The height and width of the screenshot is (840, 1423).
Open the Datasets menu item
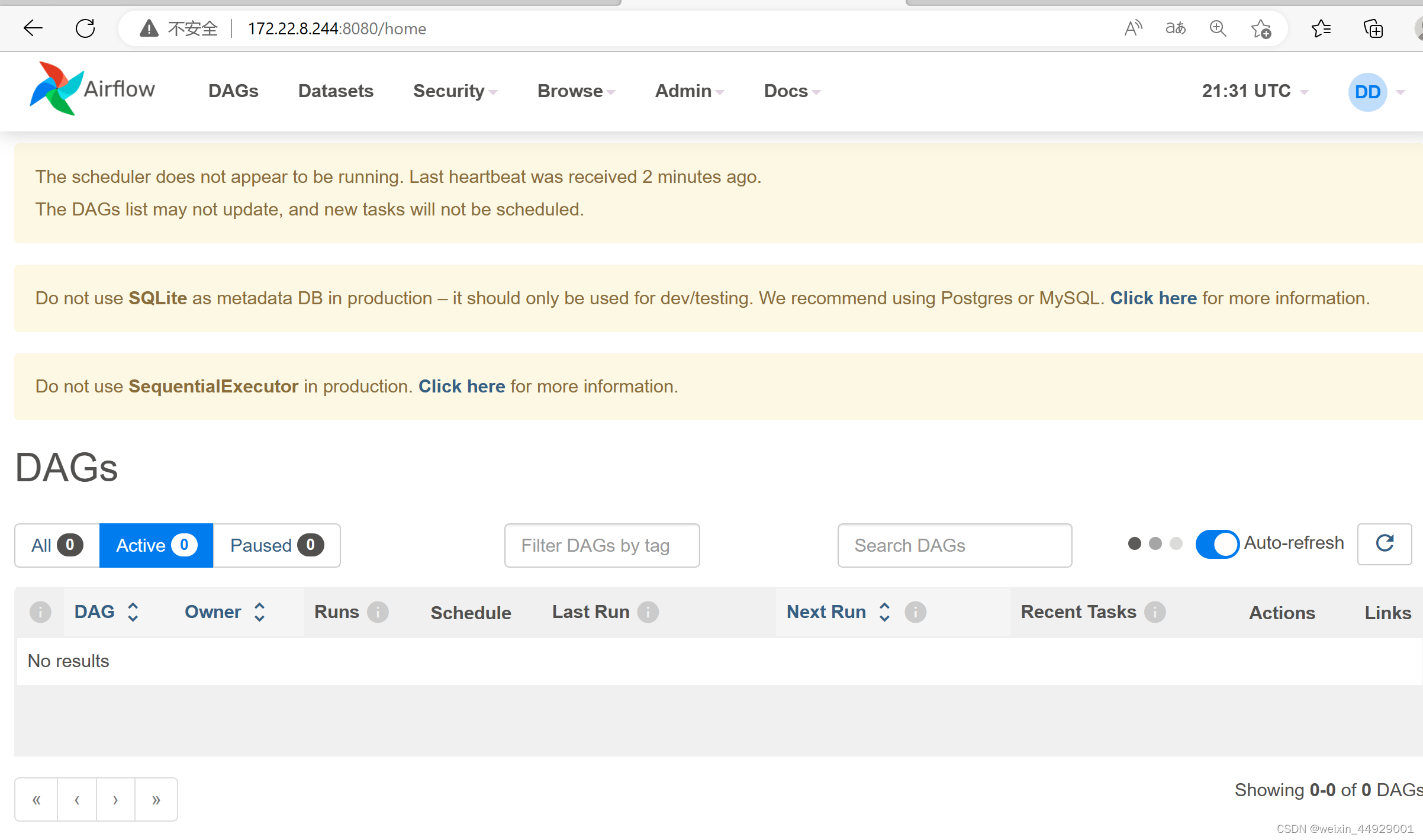336,91
